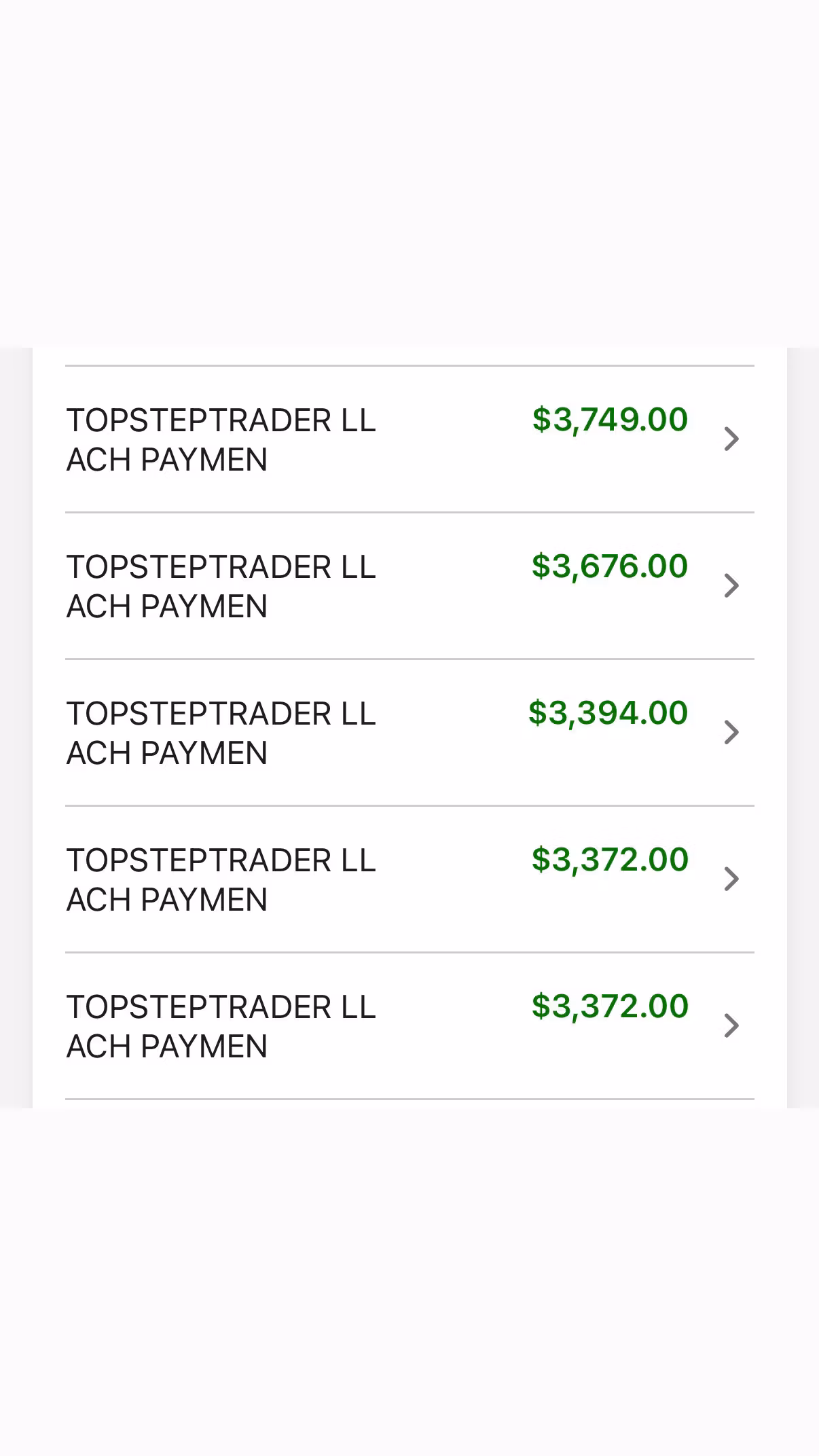Select the upper $3,372.00 amount
The width and height of the screenshot is (819, 1456).
point(610,860)
